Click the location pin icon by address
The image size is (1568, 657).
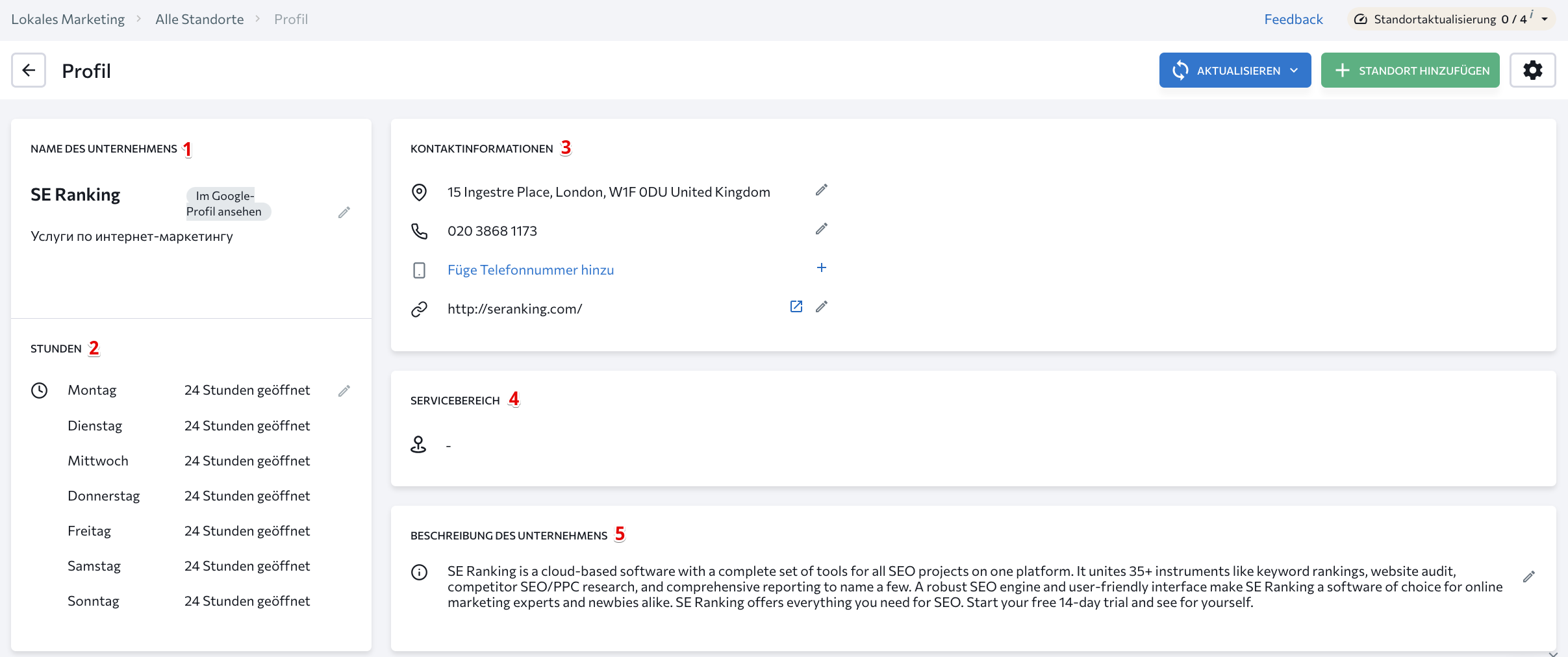(420, 192)
